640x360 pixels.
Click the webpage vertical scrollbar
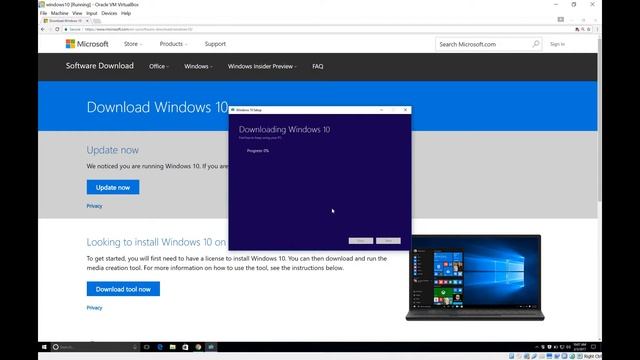click(599, 120)
